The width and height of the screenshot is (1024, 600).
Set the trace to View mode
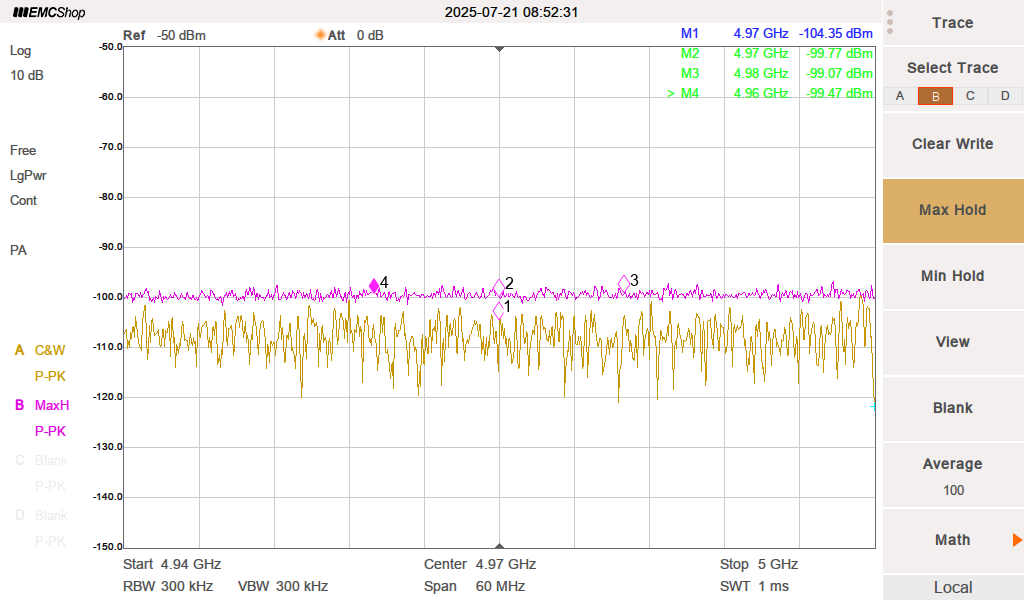(952, 342)
